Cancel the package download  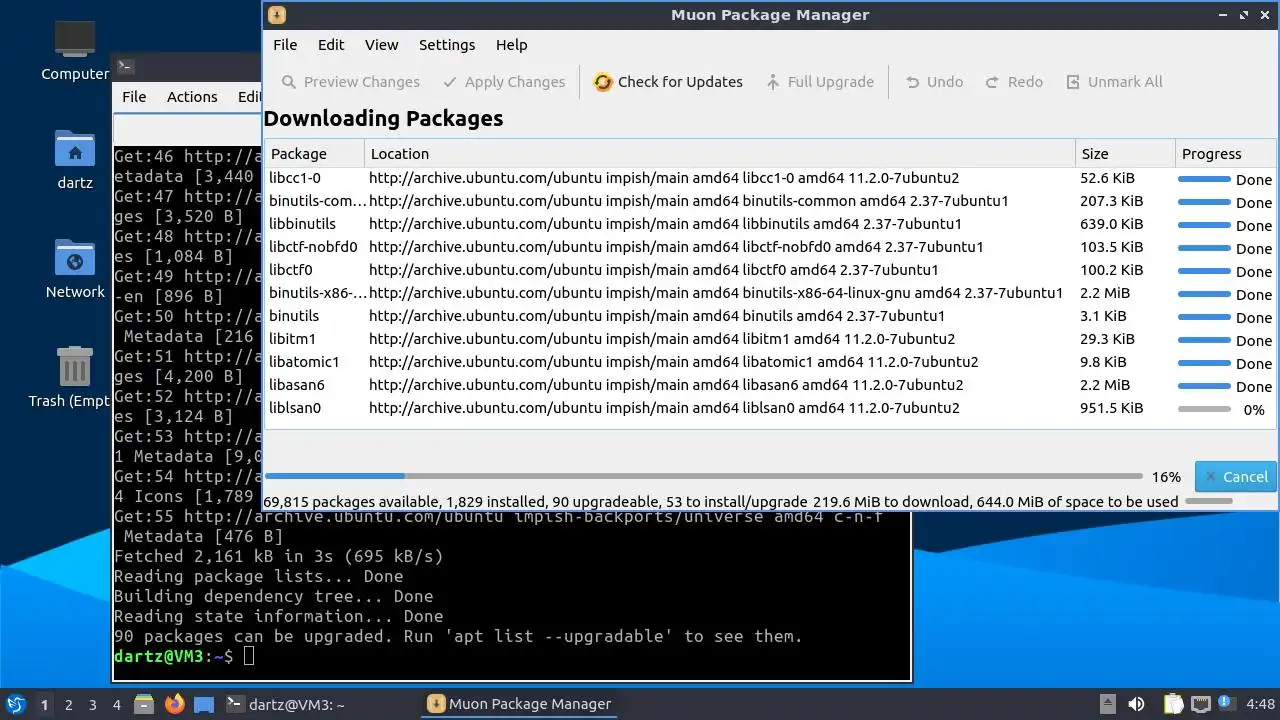1236,477
